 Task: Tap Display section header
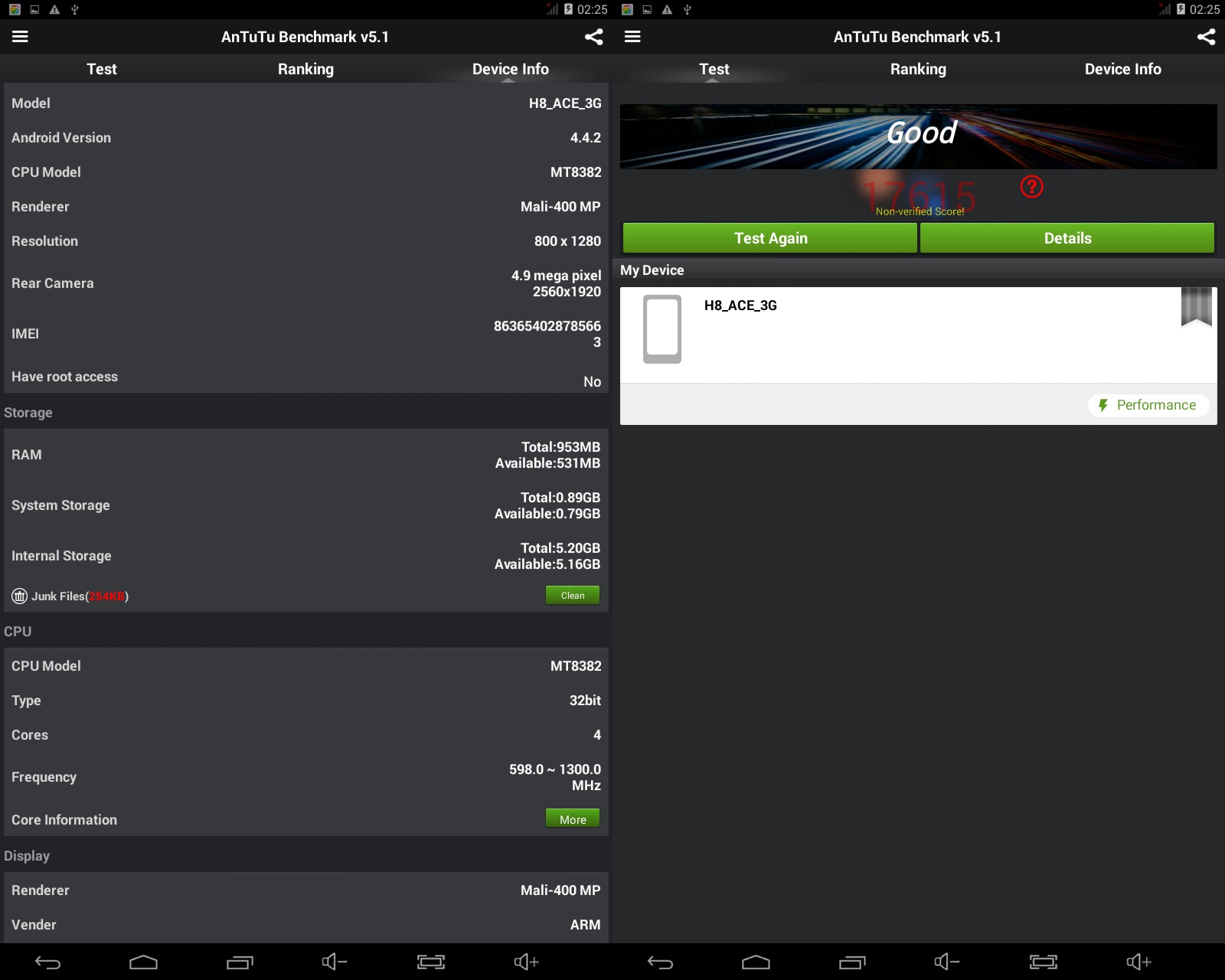(x=27, y=856)
